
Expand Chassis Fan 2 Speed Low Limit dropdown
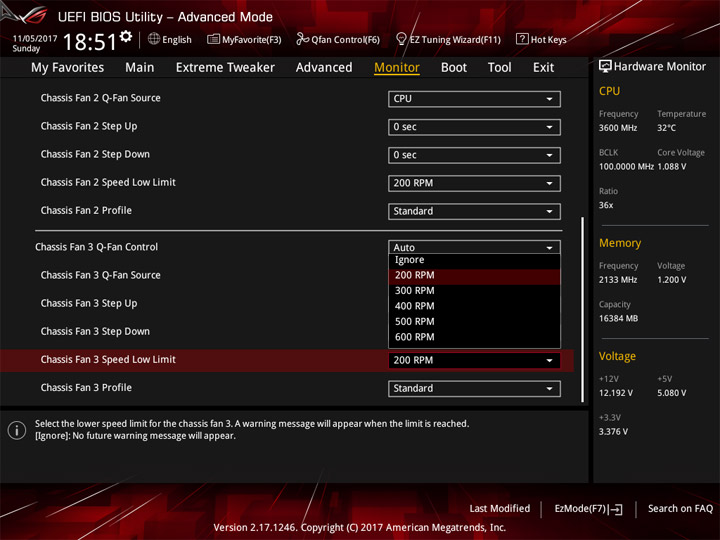[x=474, y=183]
